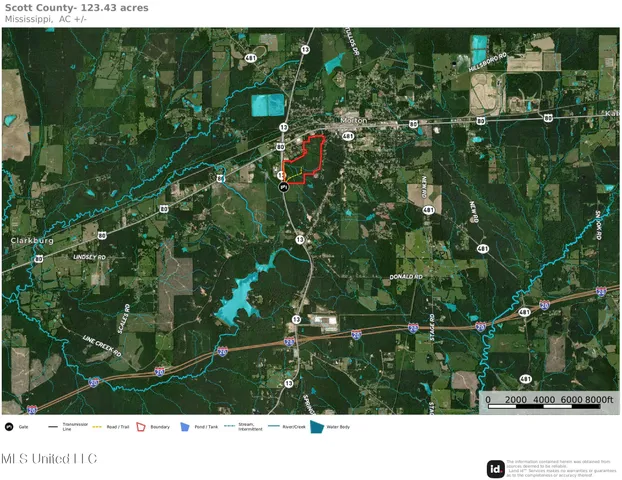The width and height of the screenshot is (622, 480).
Task: Click the TULLOS DR label
Action: (x=351, y=40)
